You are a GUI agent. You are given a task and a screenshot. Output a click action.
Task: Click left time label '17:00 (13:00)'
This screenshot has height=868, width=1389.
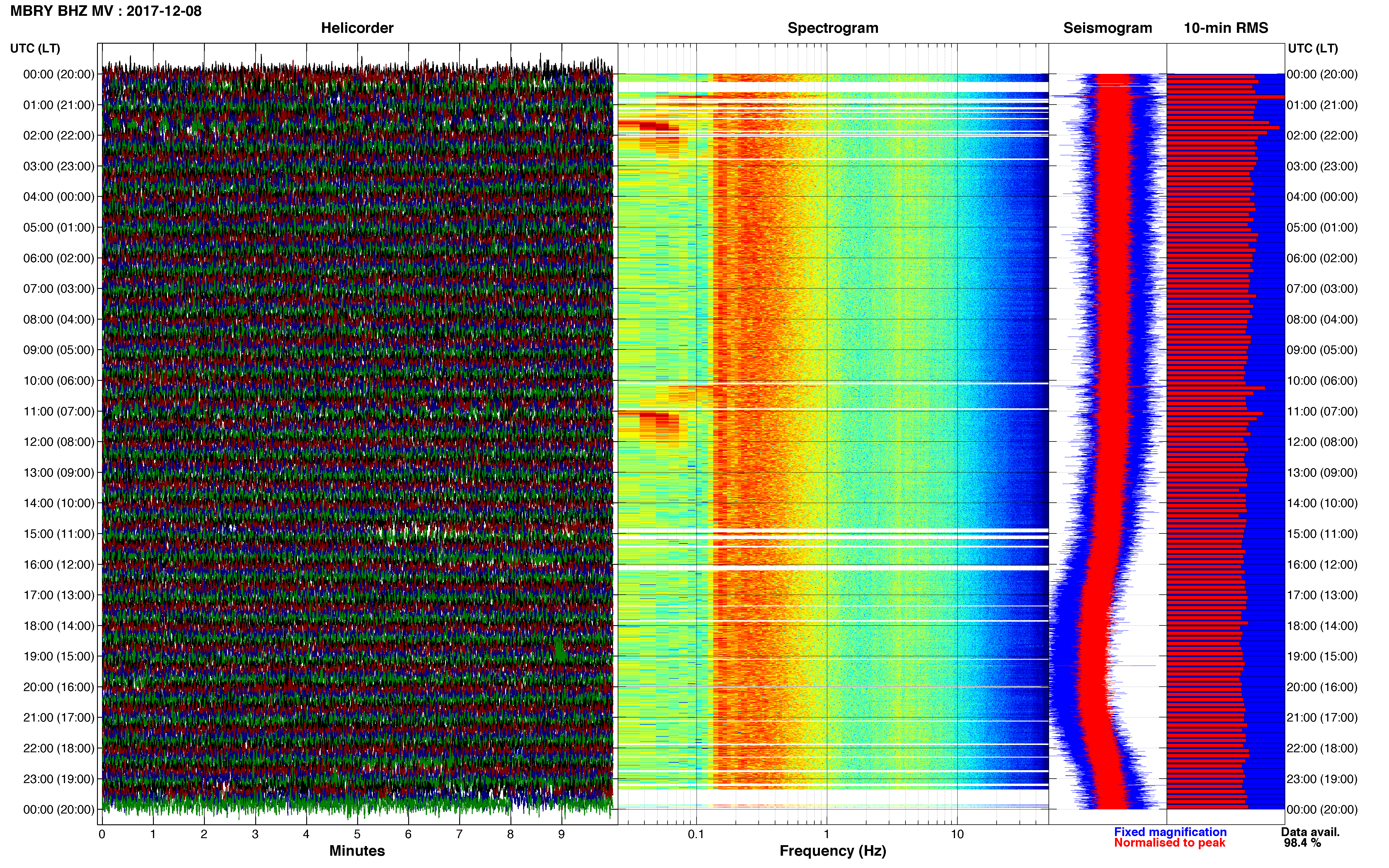(x=59, y=595)
